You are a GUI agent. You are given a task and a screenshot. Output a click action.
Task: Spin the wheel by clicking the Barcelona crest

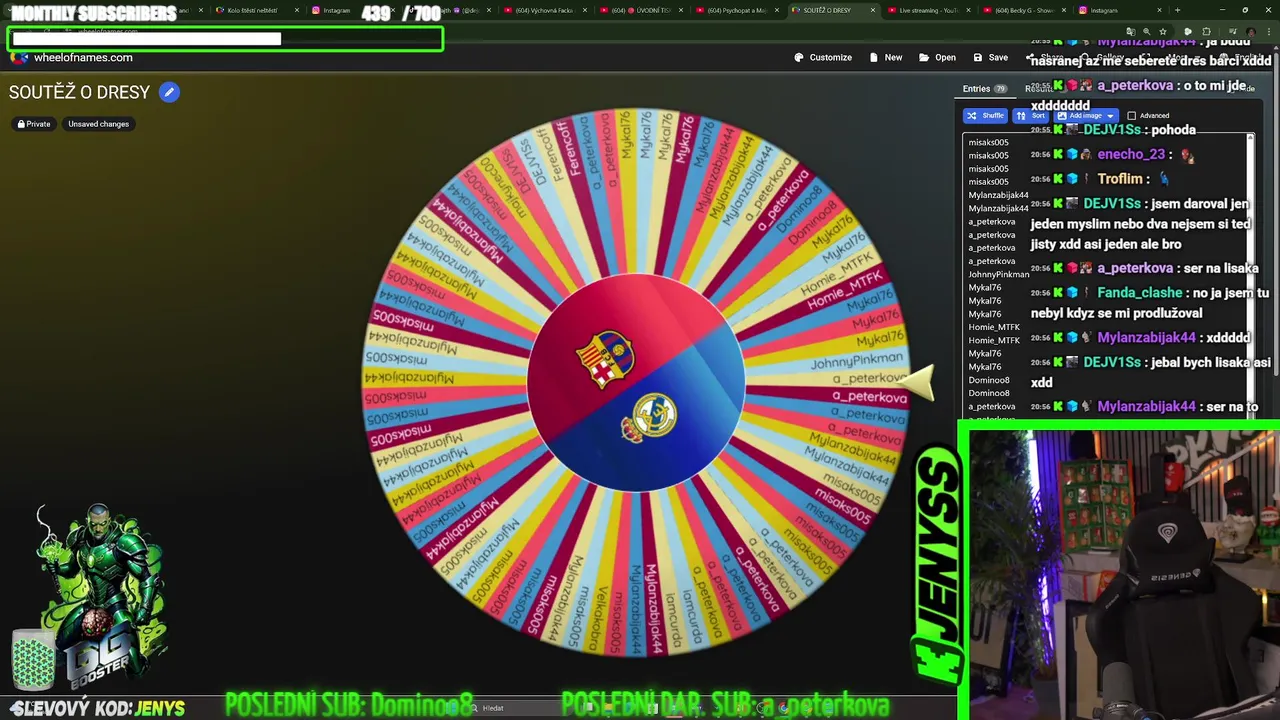(x=605, y=358)
